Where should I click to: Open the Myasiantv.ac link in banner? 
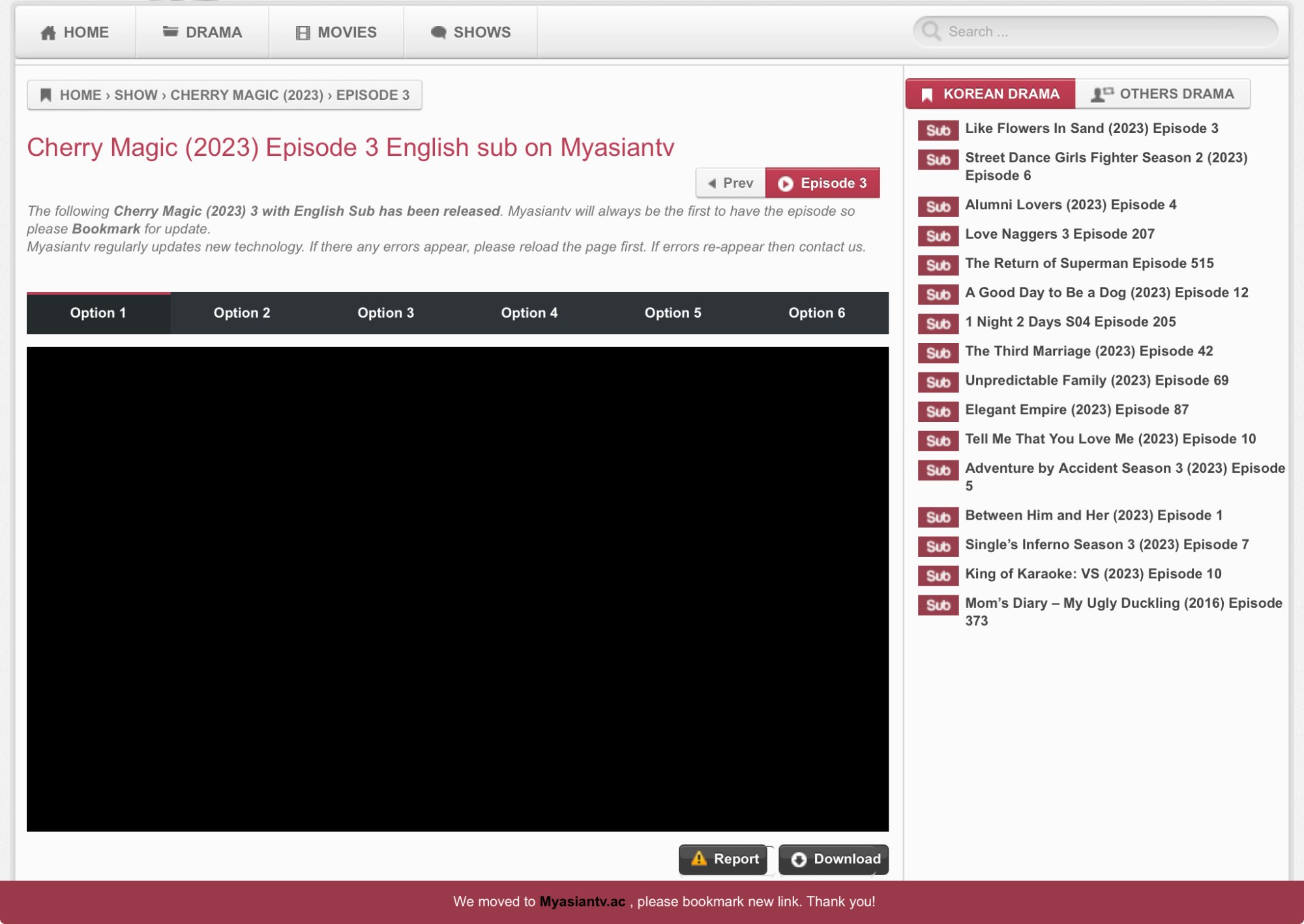pyautogui.click(x=582, y=902)
